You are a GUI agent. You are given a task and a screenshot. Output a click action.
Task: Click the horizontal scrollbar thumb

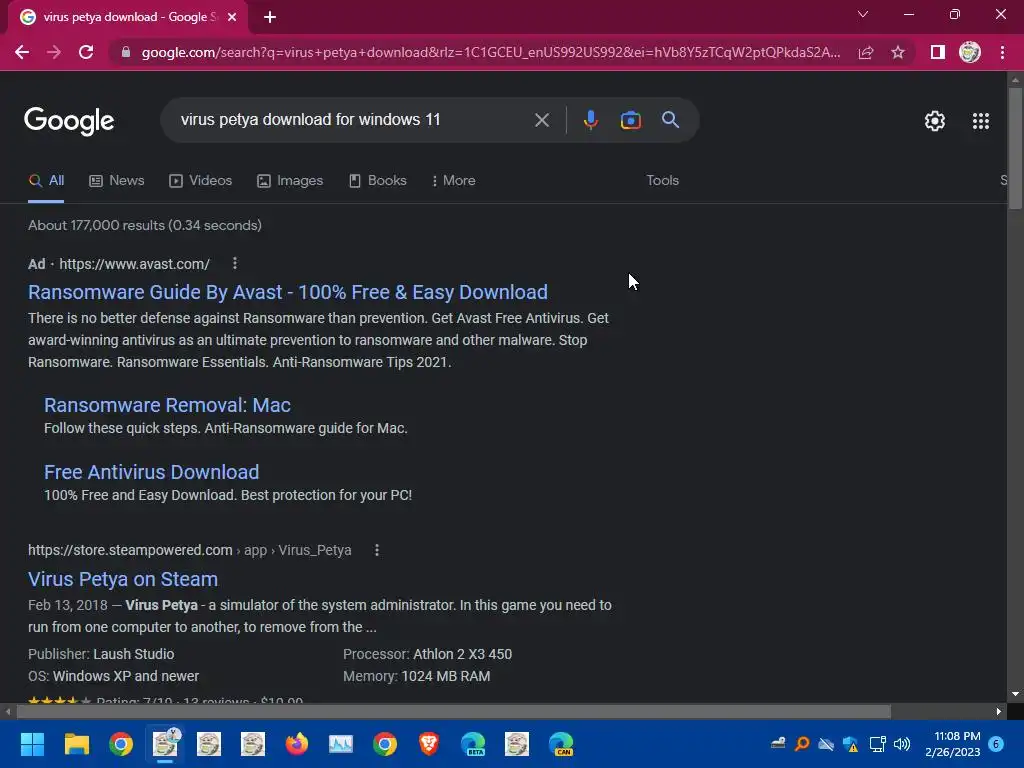453,711
